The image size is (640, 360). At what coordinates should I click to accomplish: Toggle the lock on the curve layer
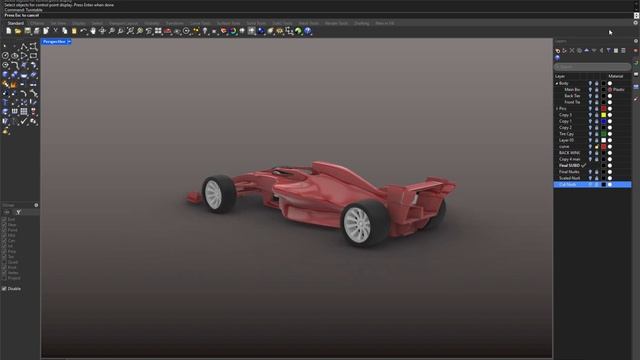pyautogui.click(x=596, y=147)
